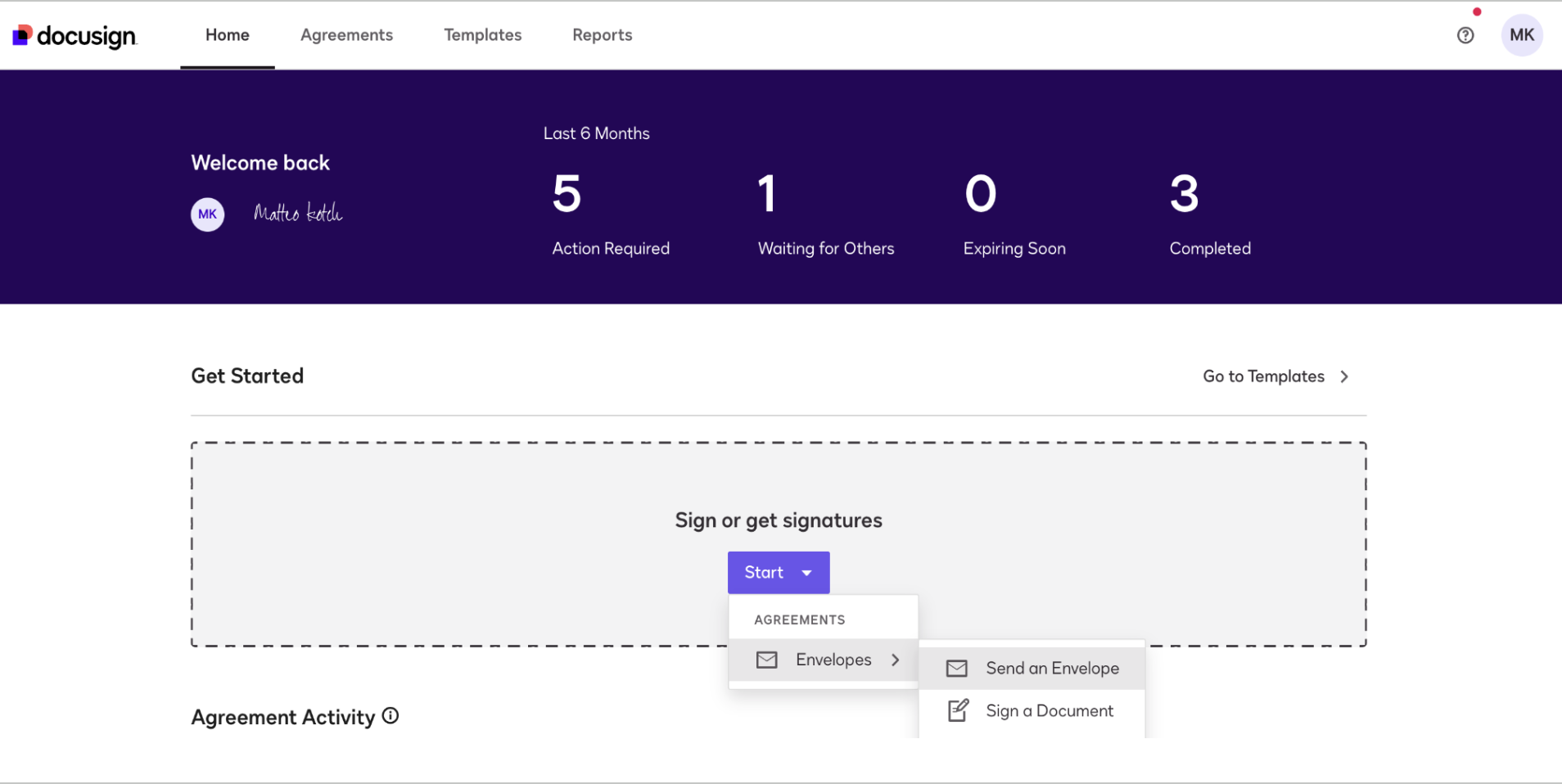
Task: Select Sign a Document from submenu
Action: click(x=1050, y=711)
